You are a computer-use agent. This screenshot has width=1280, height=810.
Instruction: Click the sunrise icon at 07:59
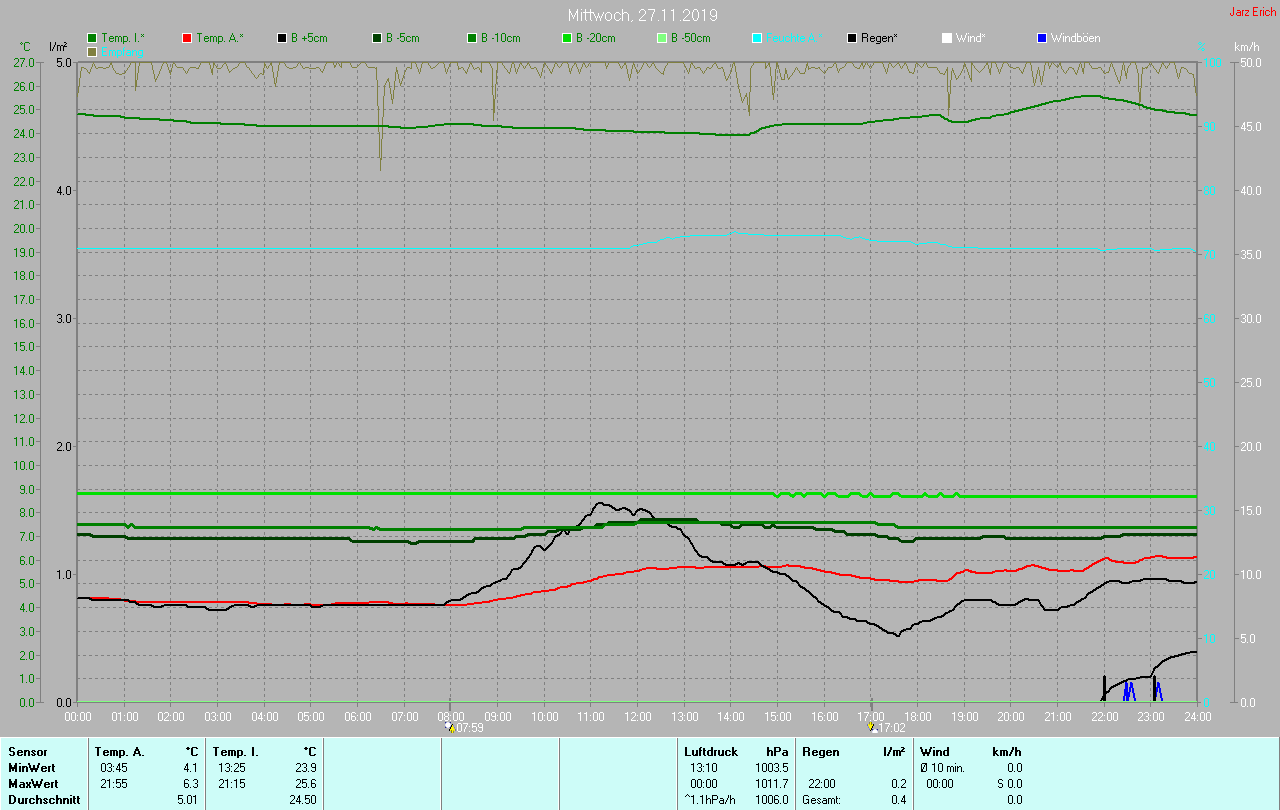451,728
